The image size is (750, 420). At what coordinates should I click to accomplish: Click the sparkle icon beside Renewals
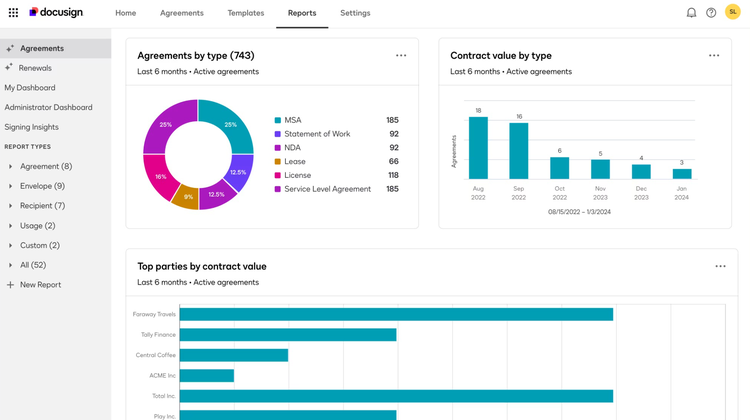point(9,67)
